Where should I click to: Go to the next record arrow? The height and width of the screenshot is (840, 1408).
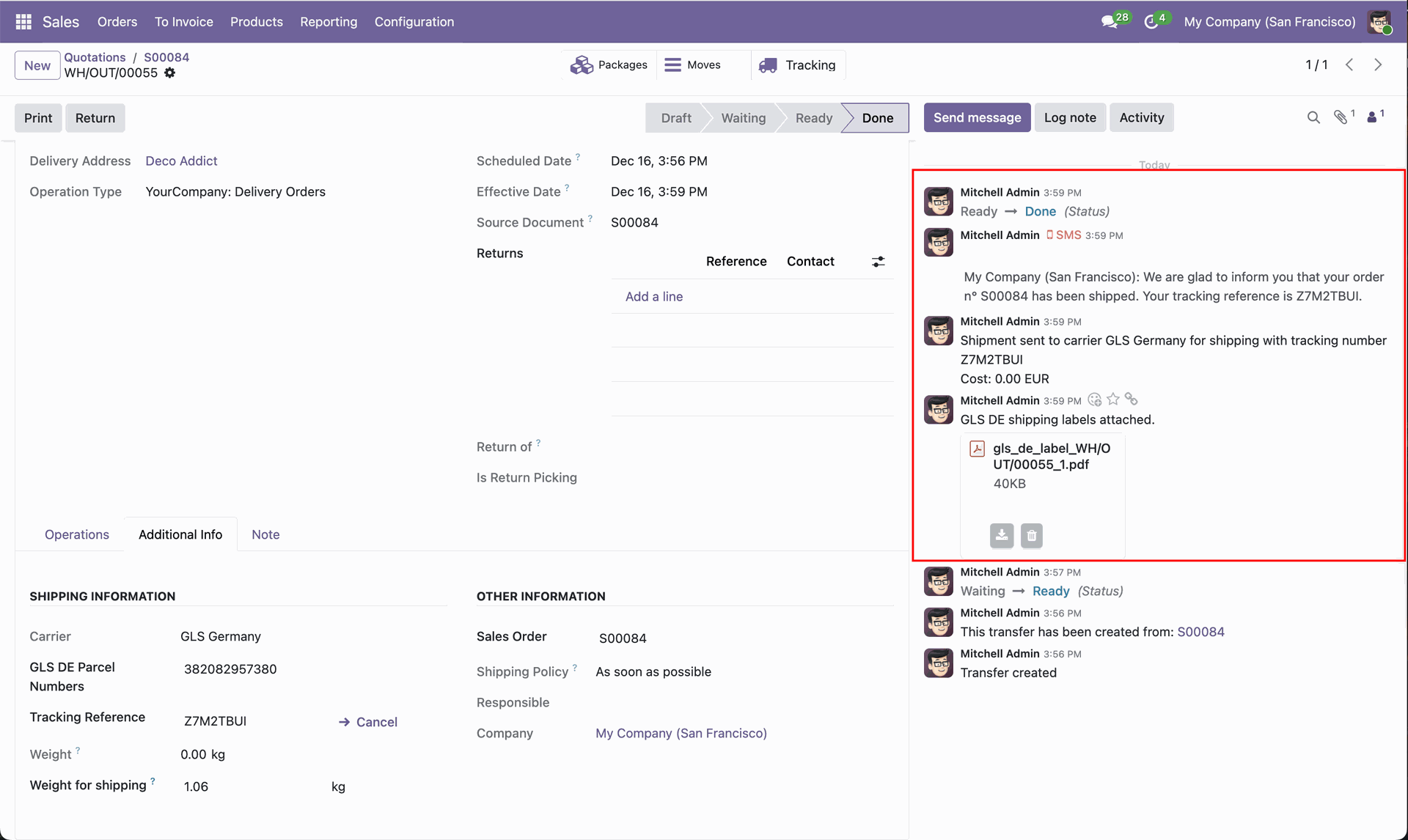1378,65
